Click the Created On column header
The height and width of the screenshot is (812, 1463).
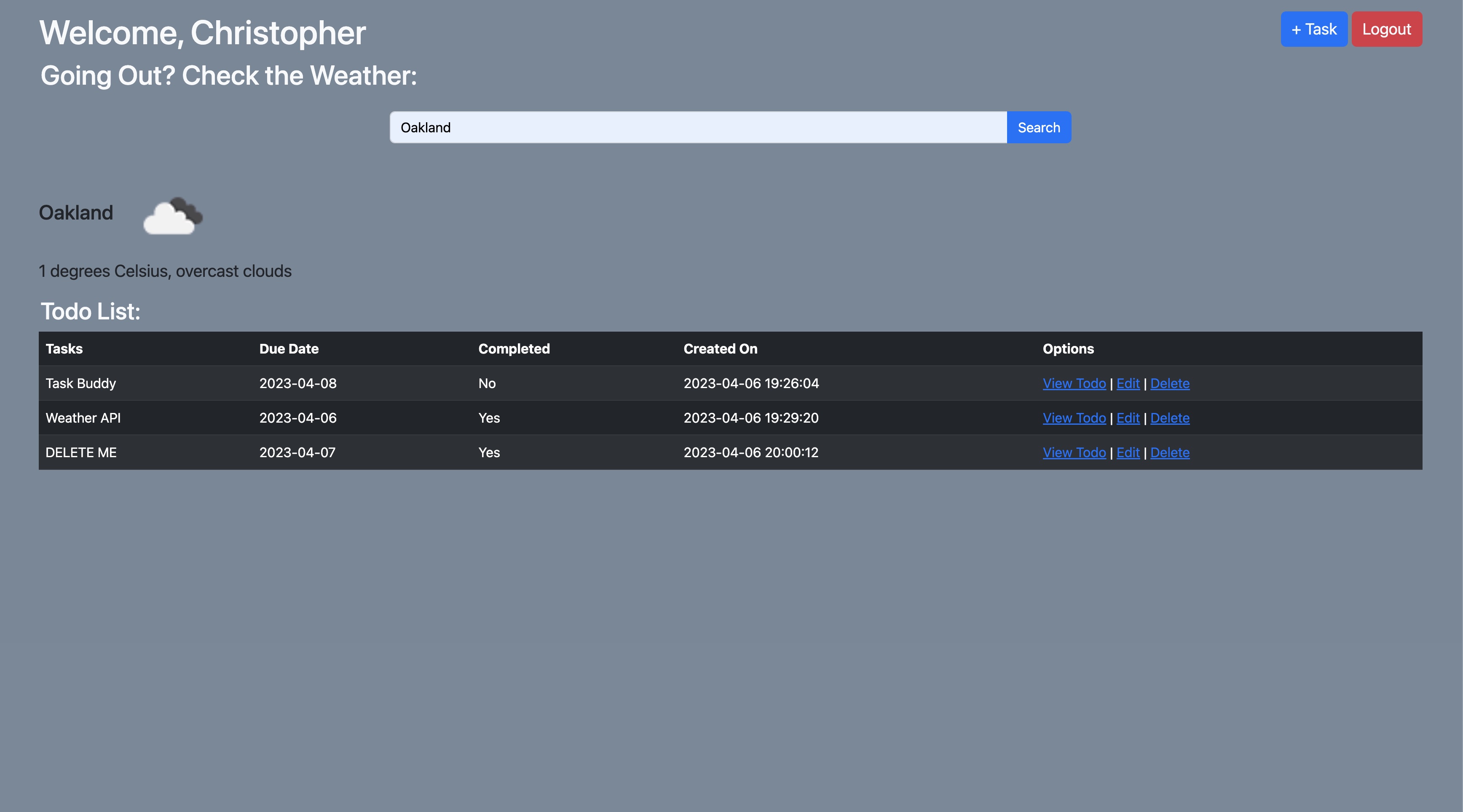point(720,348)
